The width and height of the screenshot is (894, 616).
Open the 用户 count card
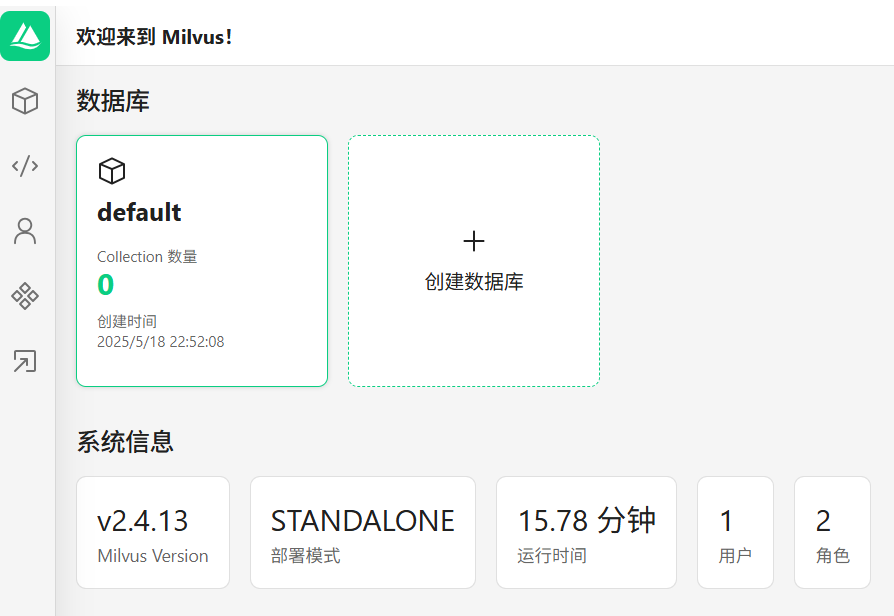point(735,532)
